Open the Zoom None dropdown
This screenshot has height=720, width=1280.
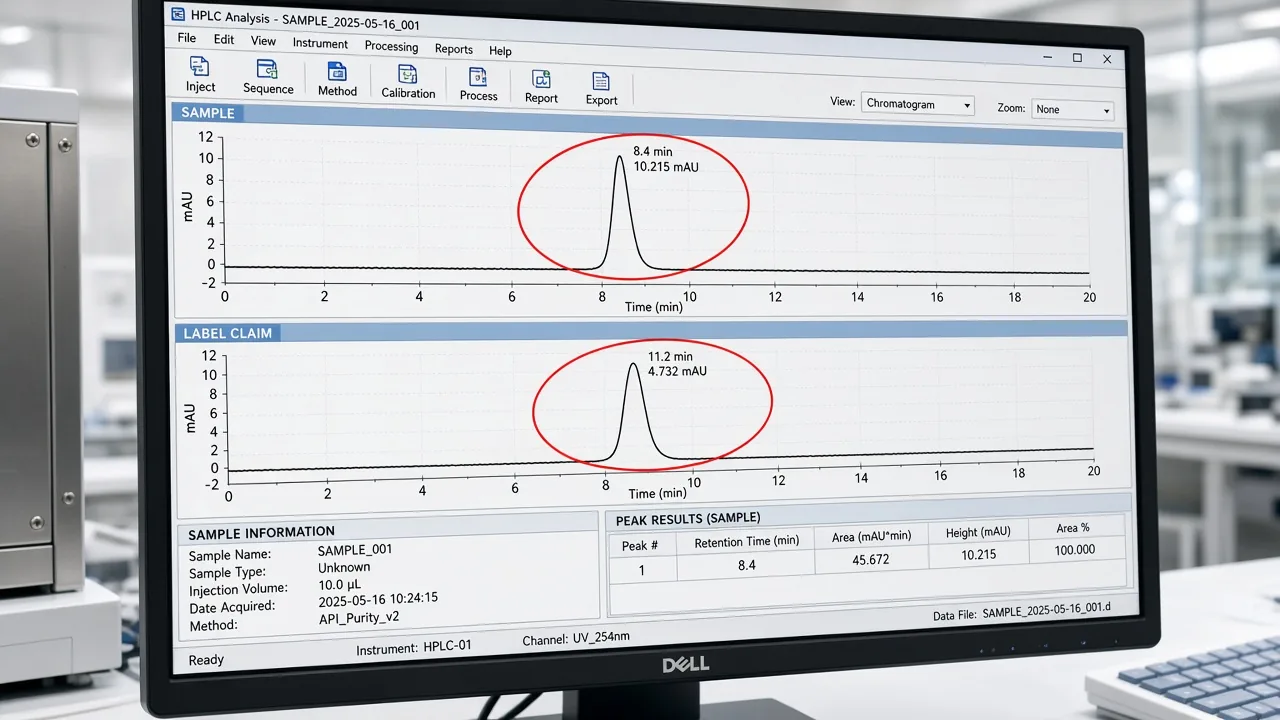(1072, 109)
